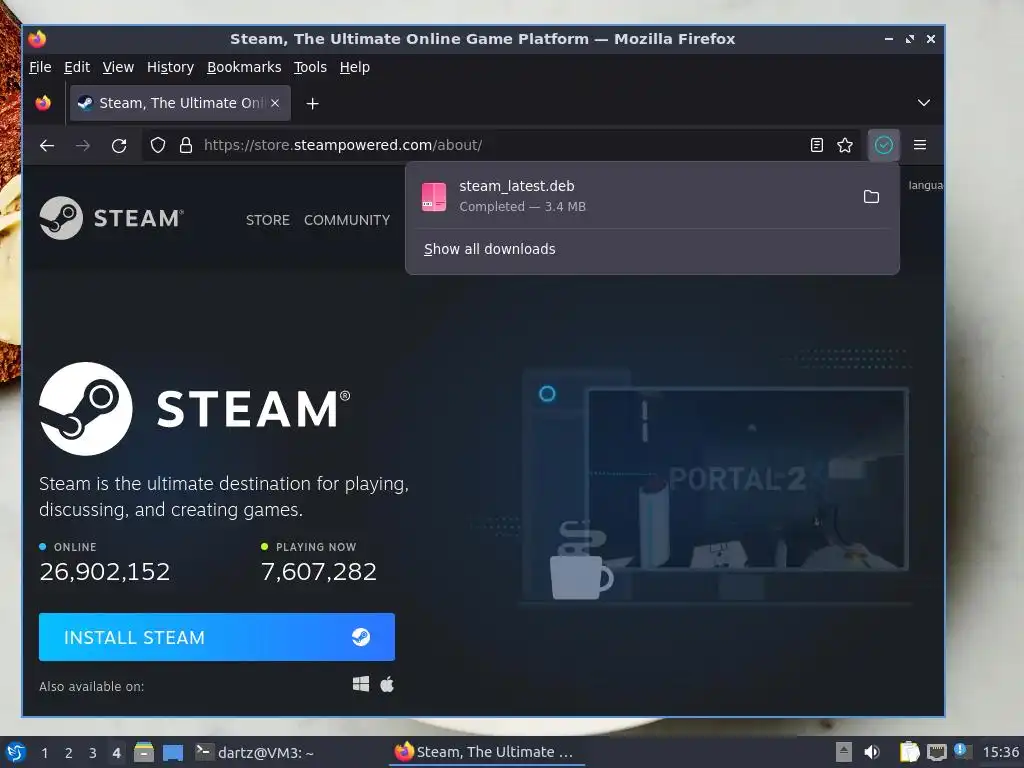
Task: Open the taskbar start menu icon
Action: (x=16, y=752)
